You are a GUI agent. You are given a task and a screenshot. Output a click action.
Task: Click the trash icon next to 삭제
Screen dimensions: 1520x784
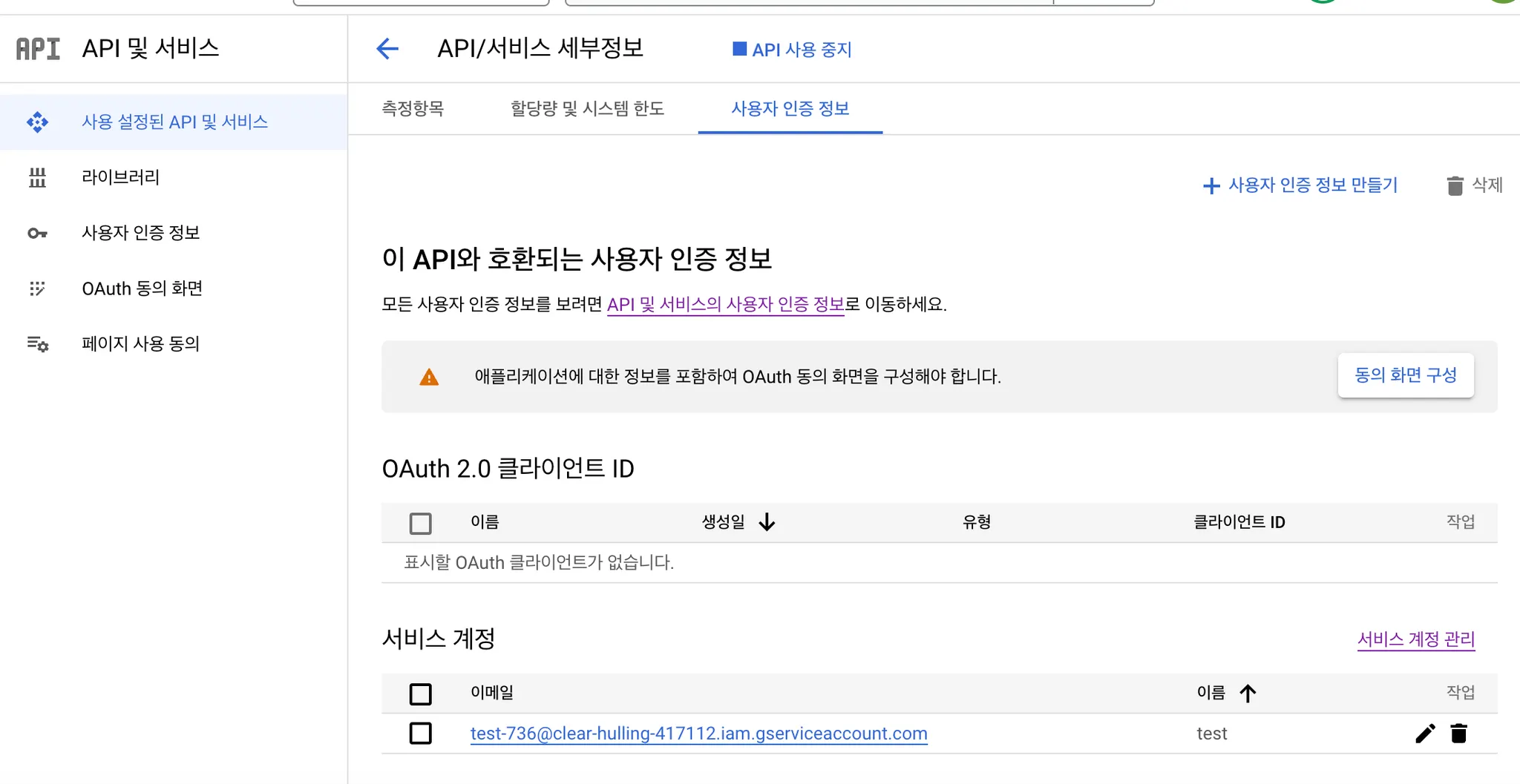[1455, 185]
